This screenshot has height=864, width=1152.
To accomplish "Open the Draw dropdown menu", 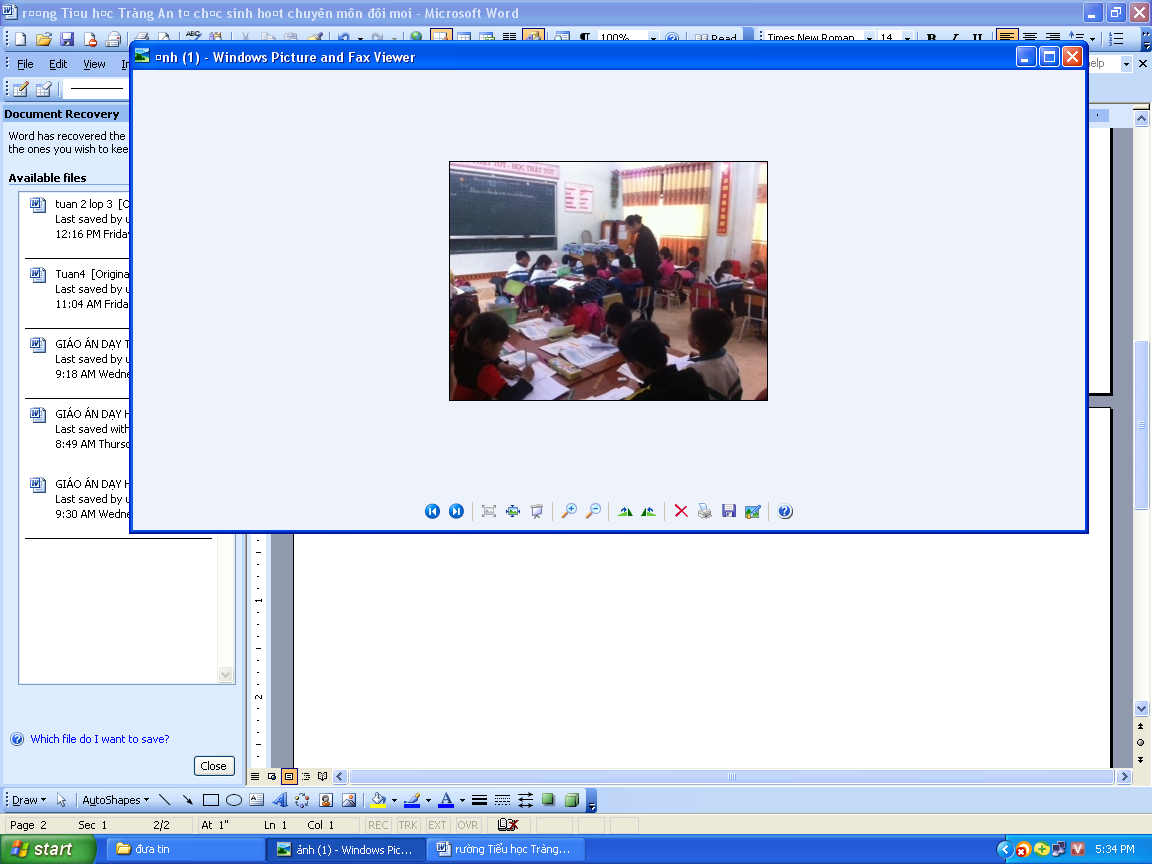I will (x=29, y=800).
